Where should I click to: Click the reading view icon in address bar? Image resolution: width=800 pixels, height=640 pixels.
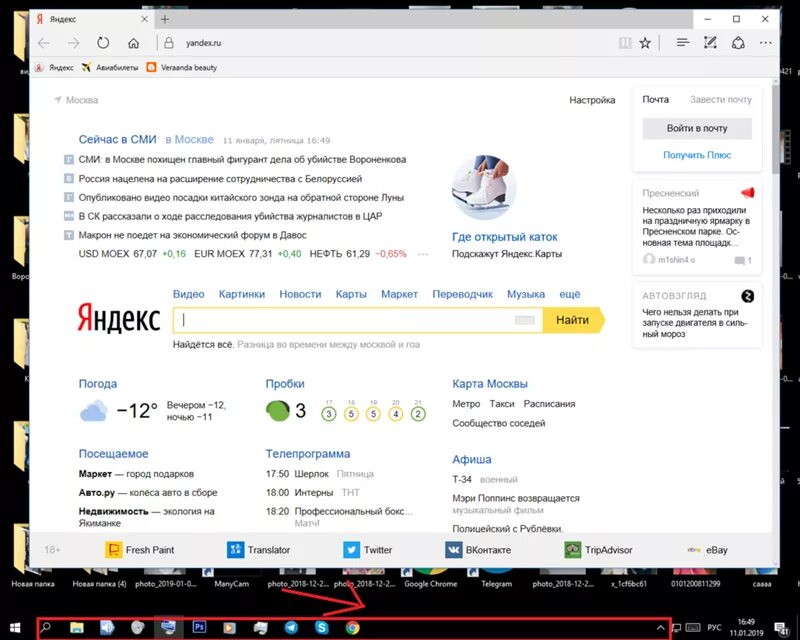[x=625, y=43]
